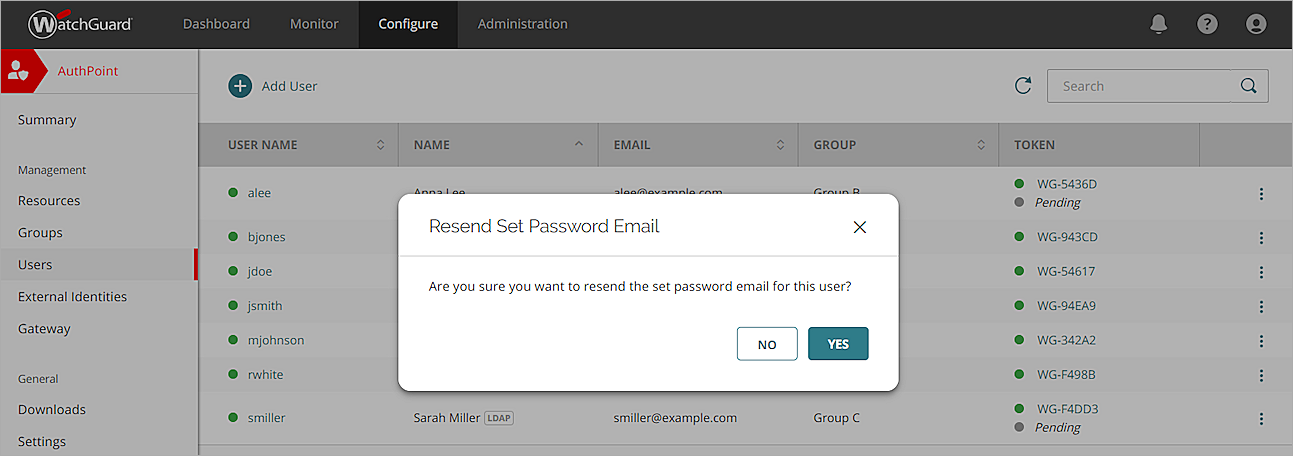
Task: Go to External Identities in sidebar
Action: pyautogui.click(x=72, y=297)
